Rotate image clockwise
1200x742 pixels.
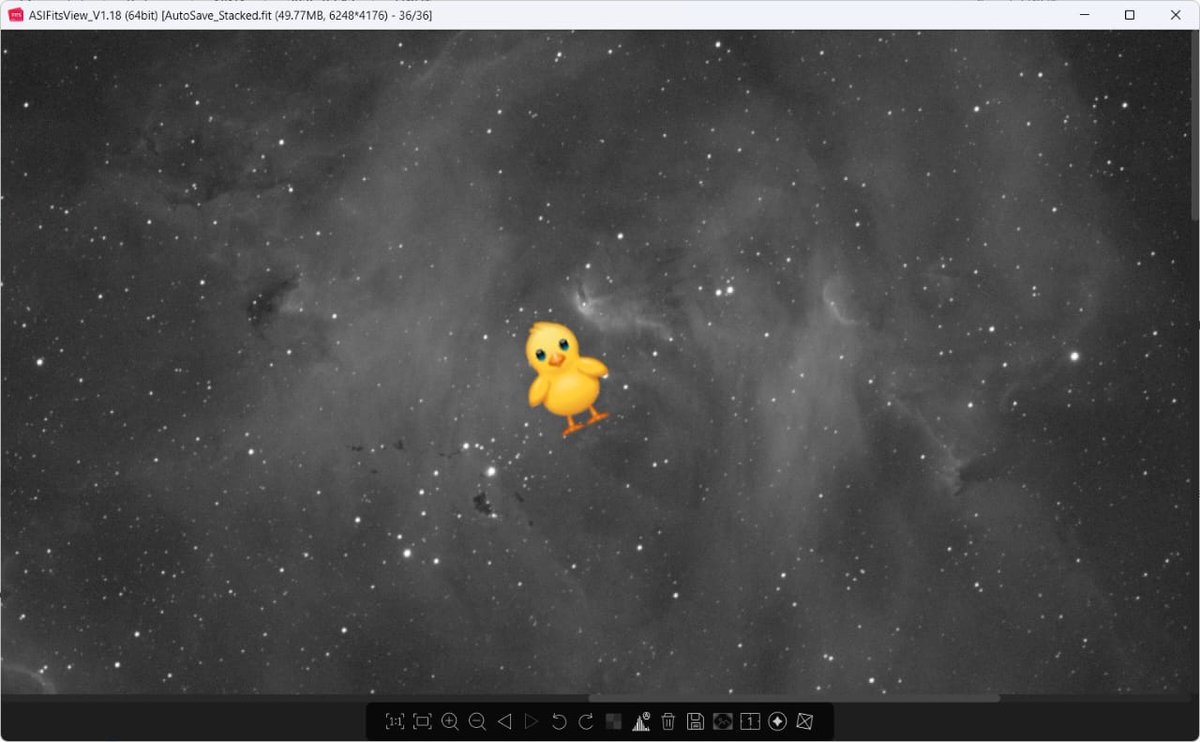[586, 721]
